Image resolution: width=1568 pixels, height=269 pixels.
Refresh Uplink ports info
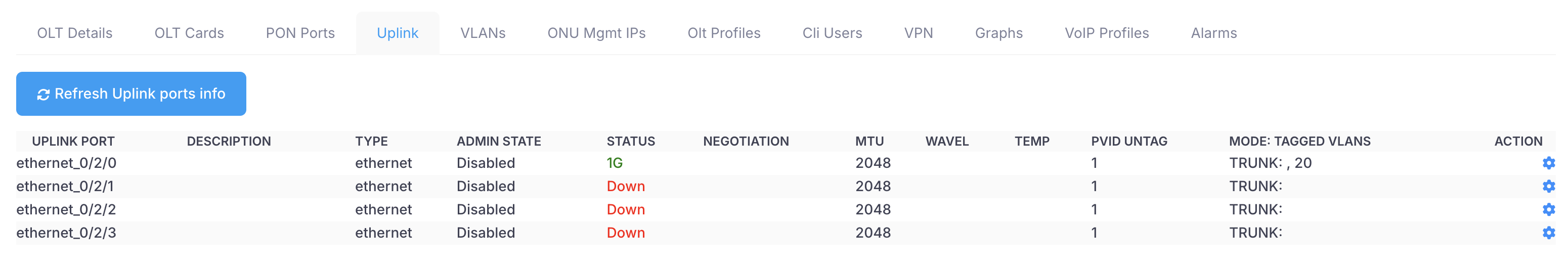tap(140, 94)
